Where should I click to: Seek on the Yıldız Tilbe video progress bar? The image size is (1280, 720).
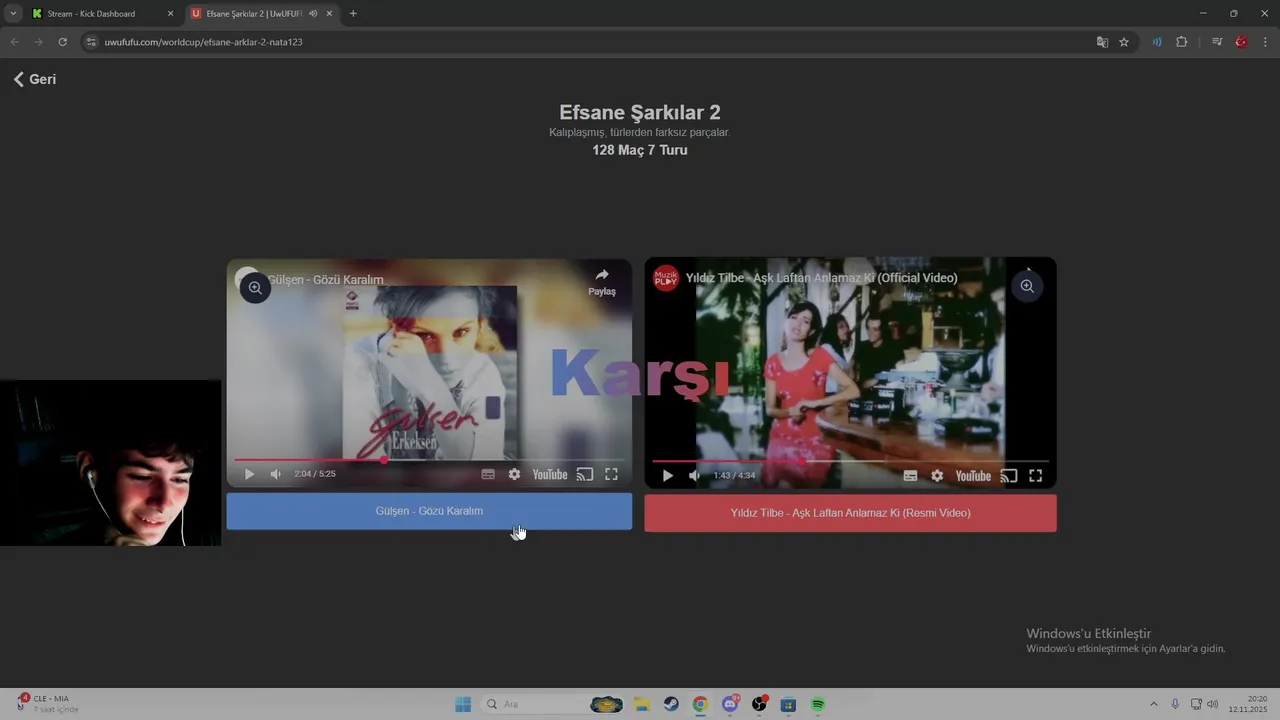click(x=850, y=461)
